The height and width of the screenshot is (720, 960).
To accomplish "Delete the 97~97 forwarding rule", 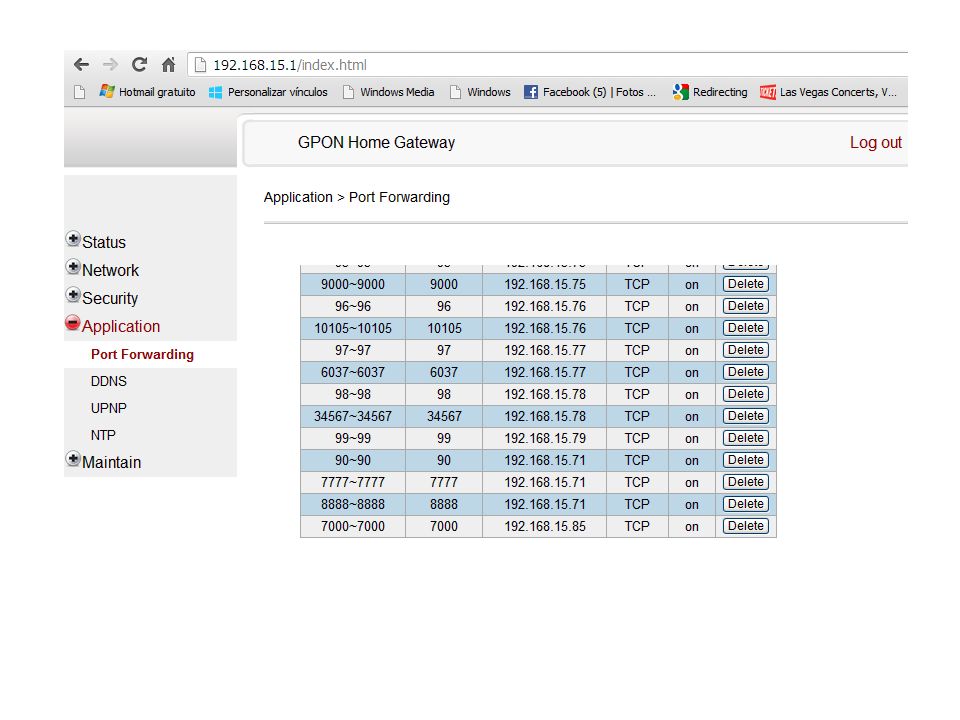I will [x=746, y=350].
